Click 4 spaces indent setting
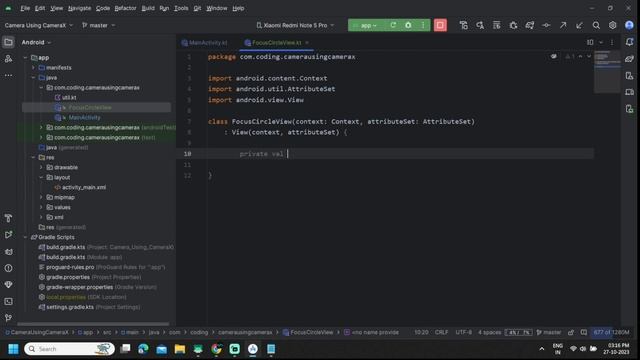The width and height of the screenshot is (640, 360). (x=489, y=332)
